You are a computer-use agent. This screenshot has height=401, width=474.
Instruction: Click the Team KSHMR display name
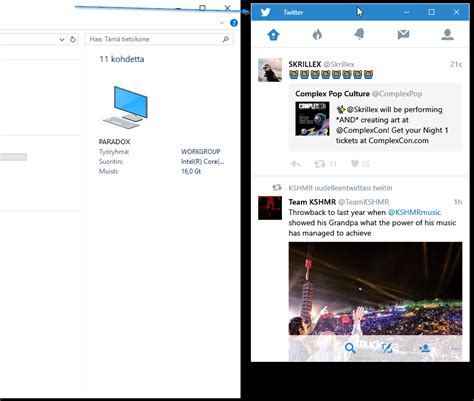coord(312,202)
